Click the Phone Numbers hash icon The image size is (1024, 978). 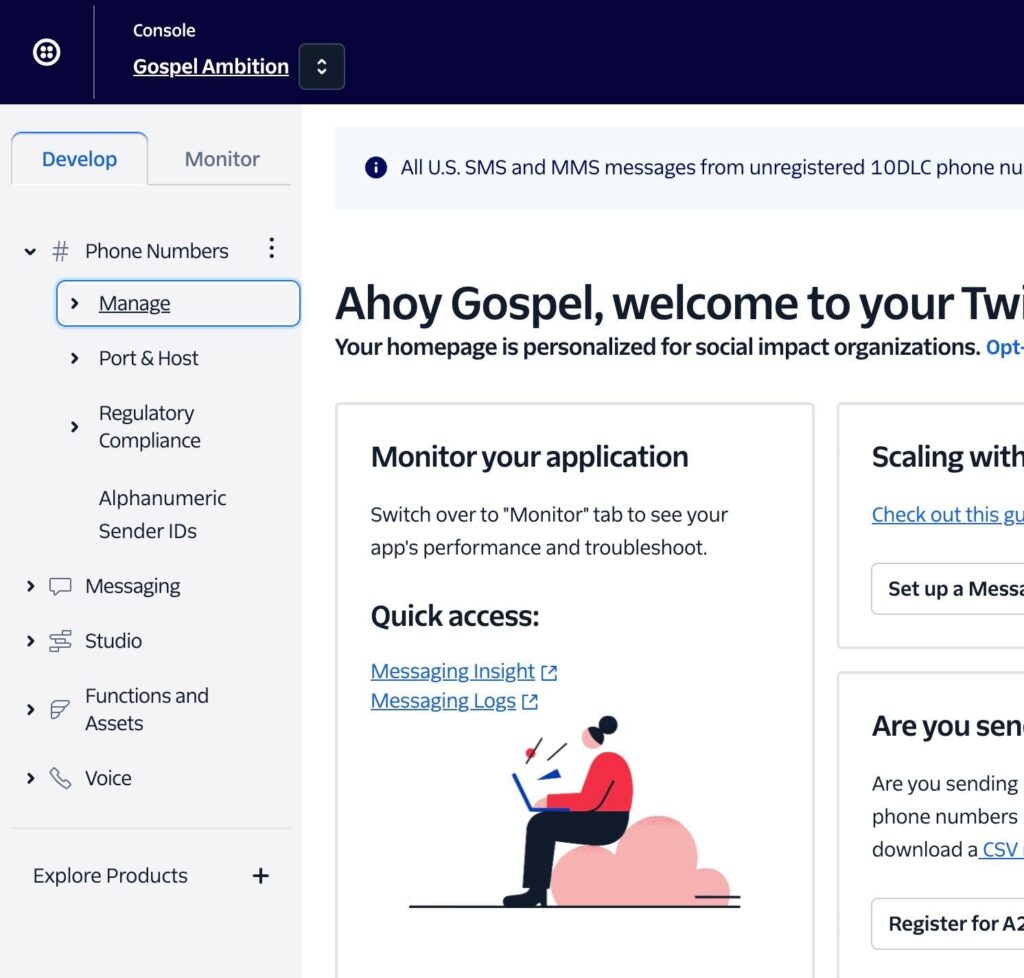(61, 251)
